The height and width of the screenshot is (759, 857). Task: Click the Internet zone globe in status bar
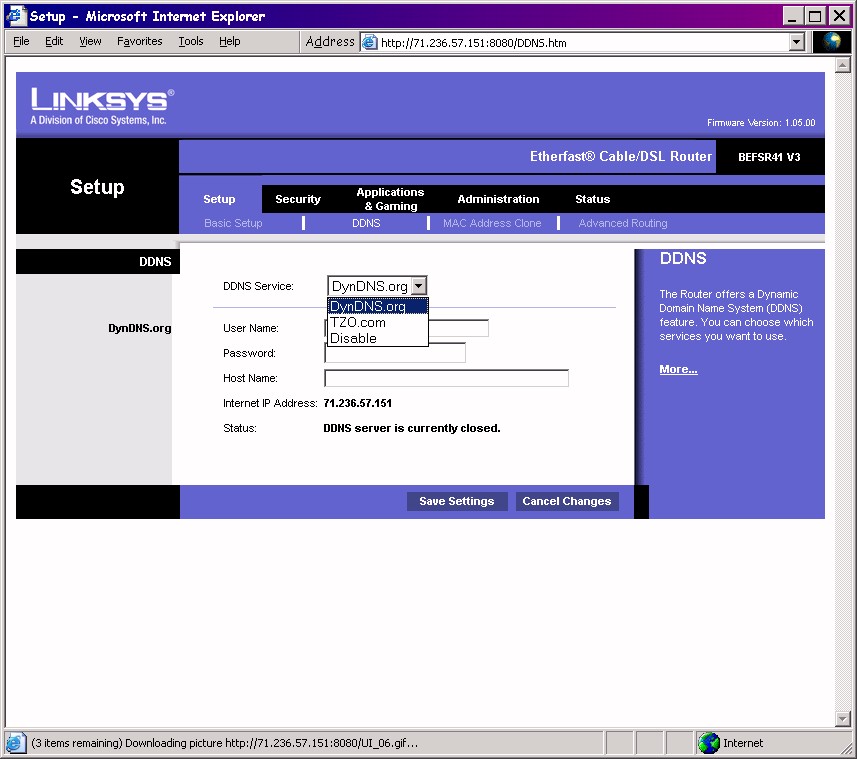[709, 743]
